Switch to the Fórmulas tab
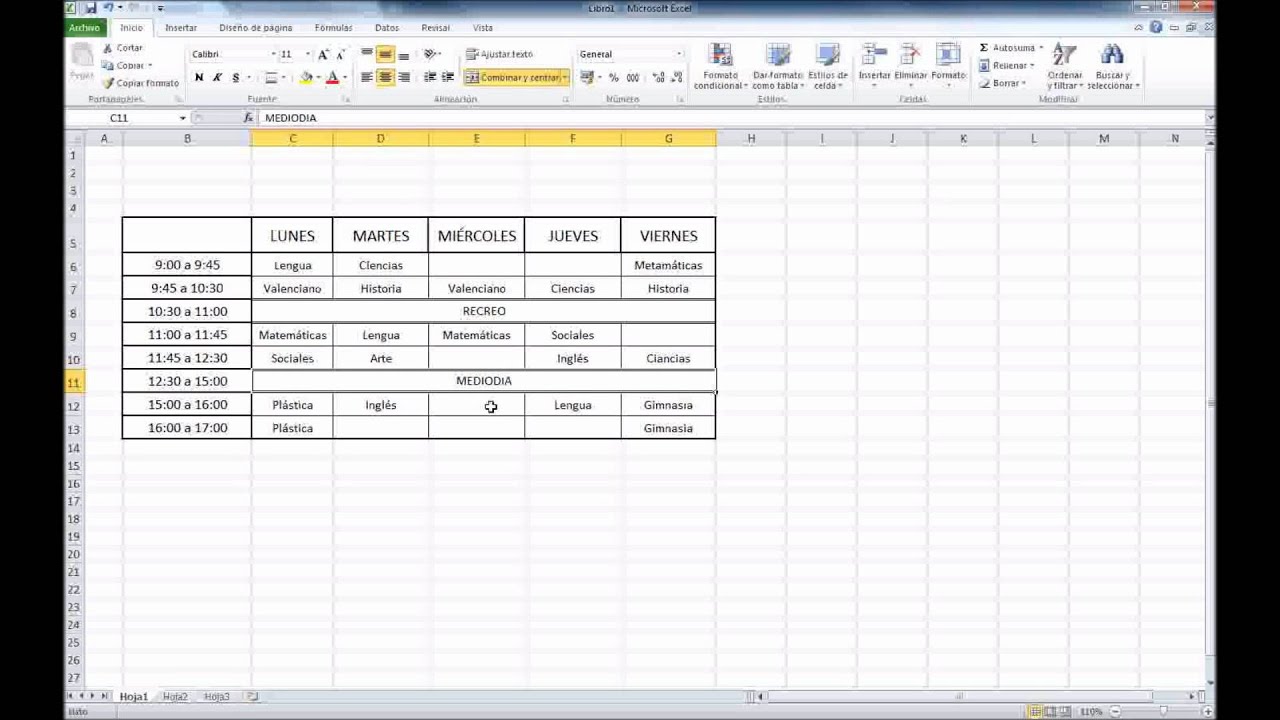This screenshot has width=1280, height=720. tap(333, 28)
